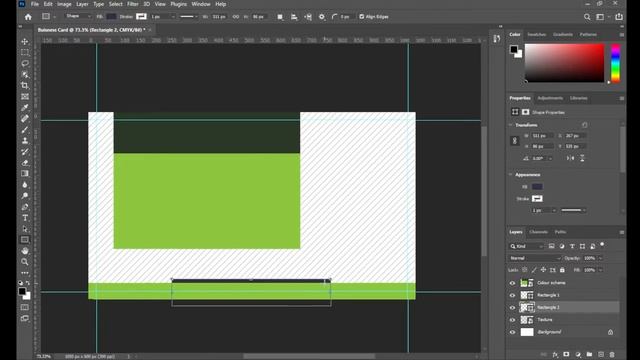The height and width of the screenshot is (360, 640).
Task: Open the Filter menu
Action: [x=133, y=4]
